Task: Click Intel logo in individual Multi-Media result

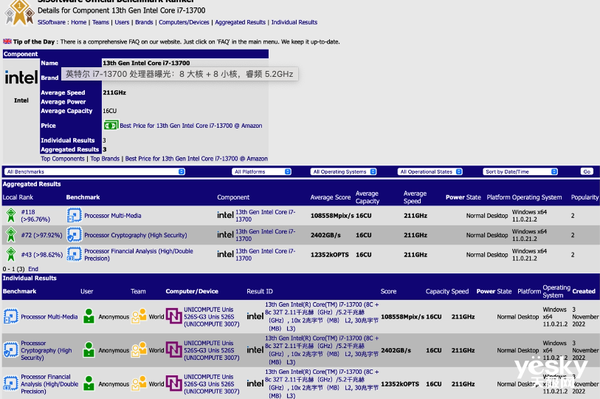Action: (255, 316)
